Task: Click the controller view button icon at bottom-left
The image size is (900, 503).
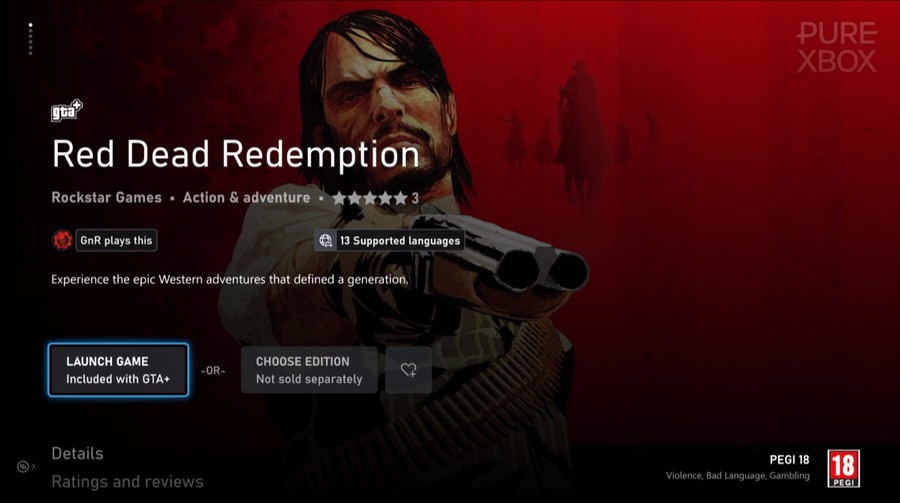Action: tap(22, 466)
